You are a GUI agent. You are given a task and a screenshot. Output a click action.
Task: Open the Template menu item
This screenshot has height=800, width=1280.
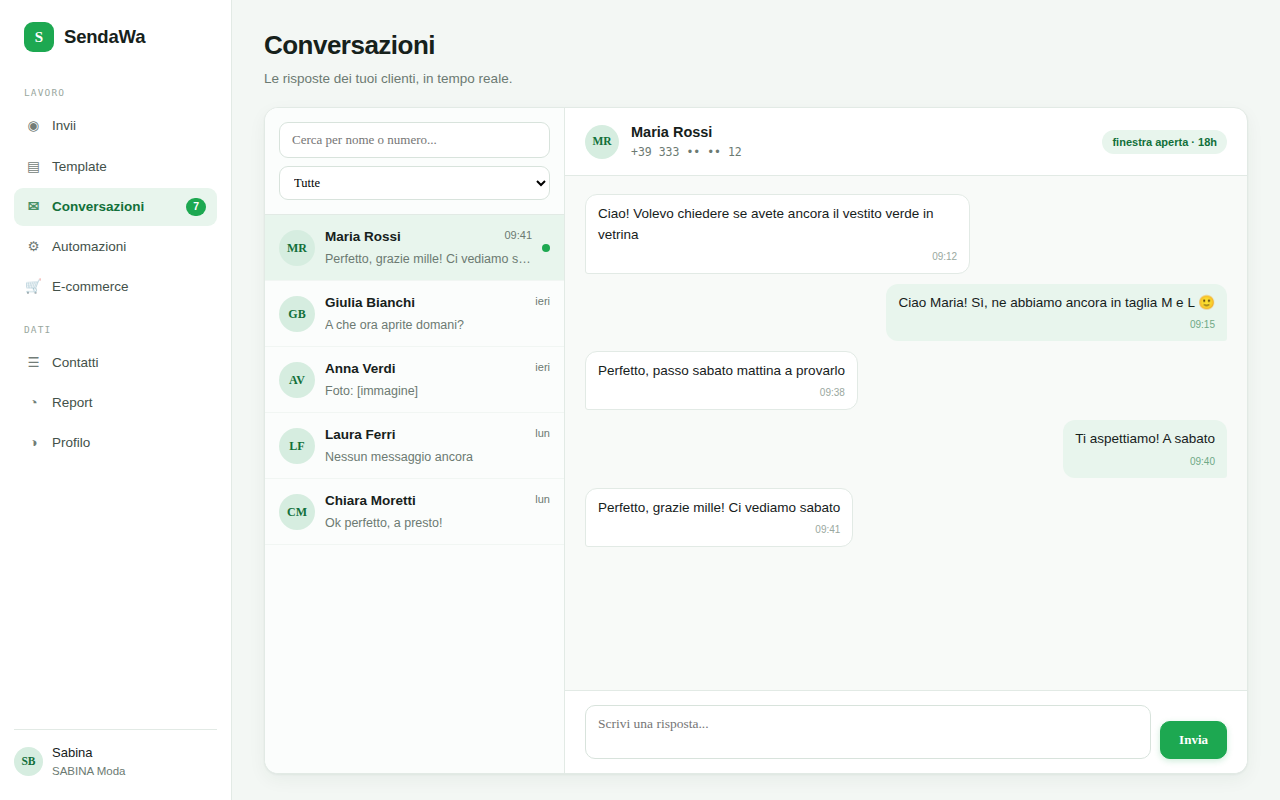(115, 167)
